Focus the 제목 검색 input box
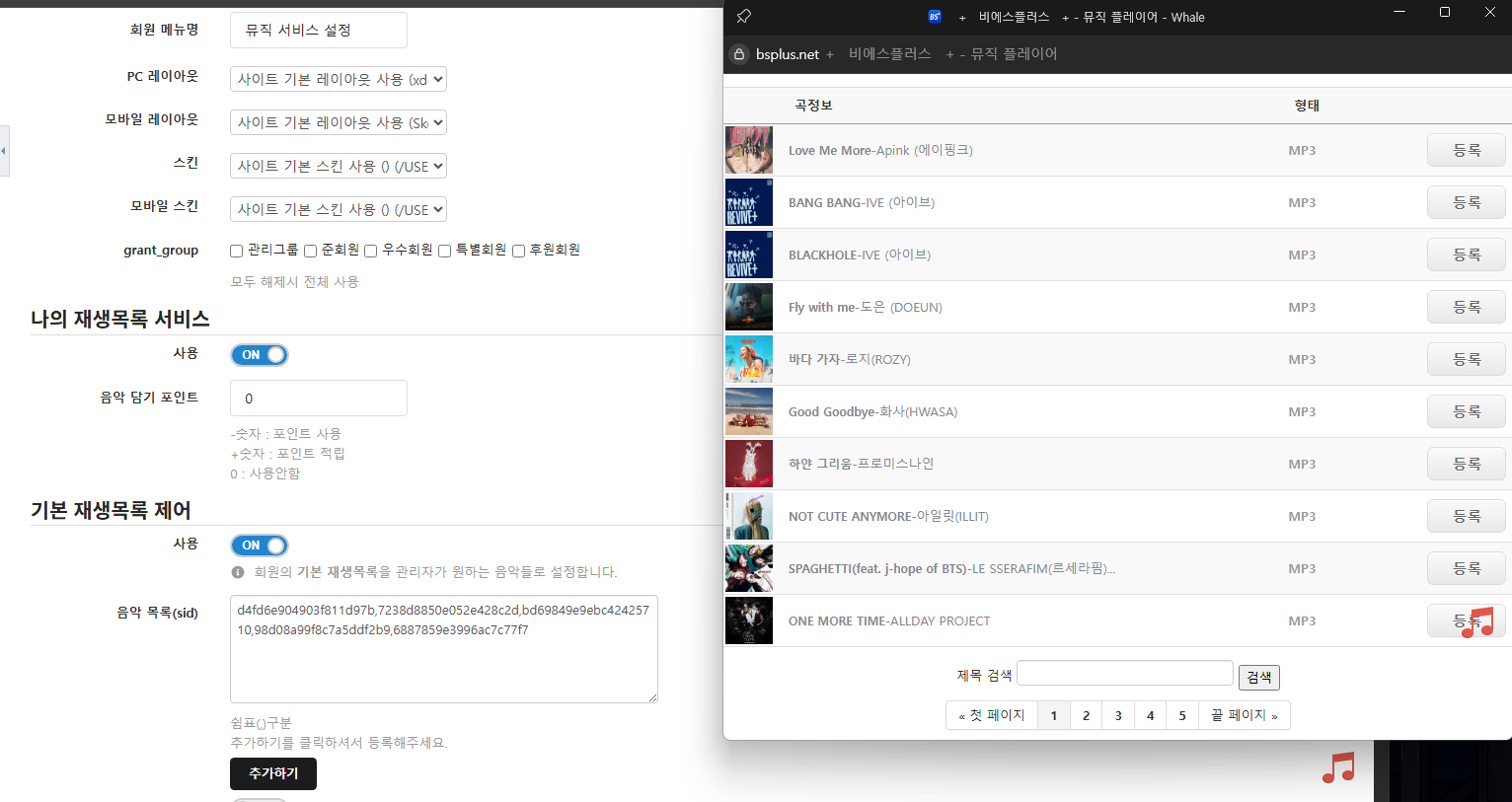 1125,673
